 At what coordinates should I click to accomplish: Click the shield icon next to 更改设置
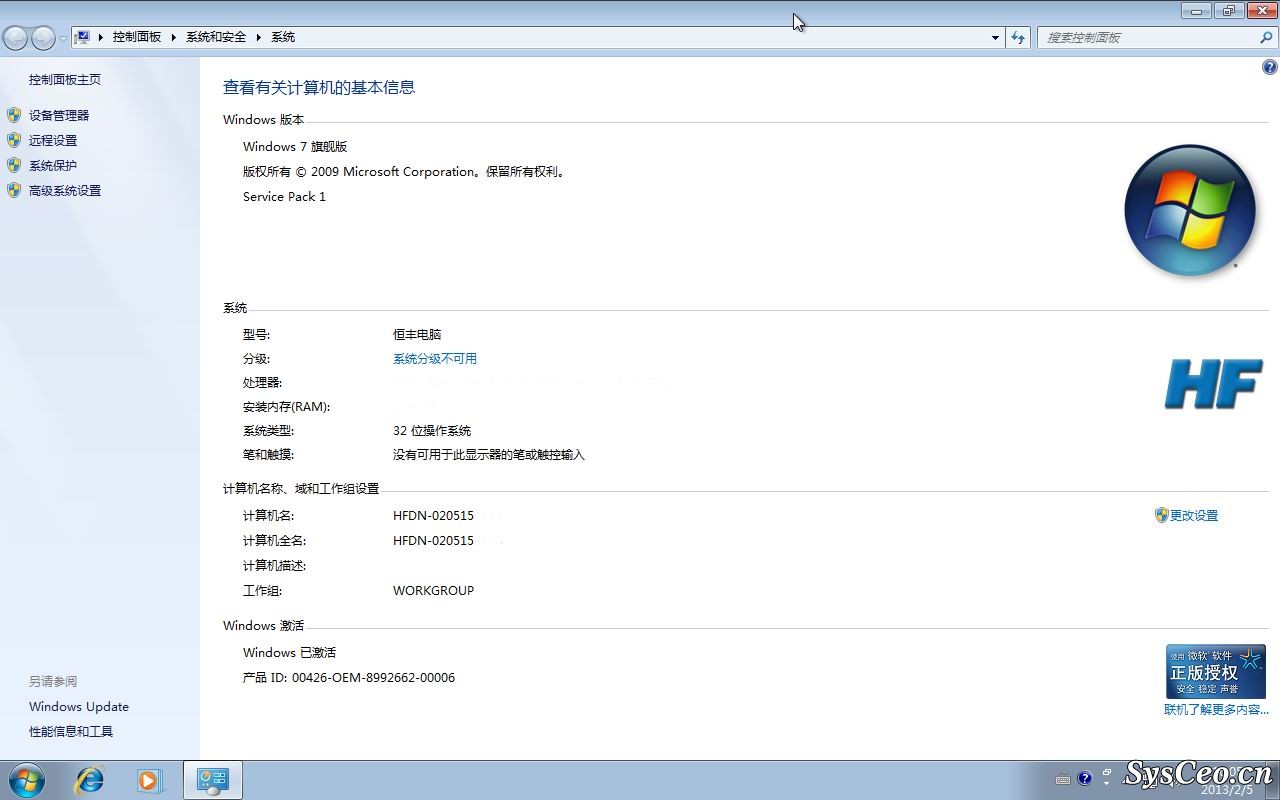[x=1161, y=515]
